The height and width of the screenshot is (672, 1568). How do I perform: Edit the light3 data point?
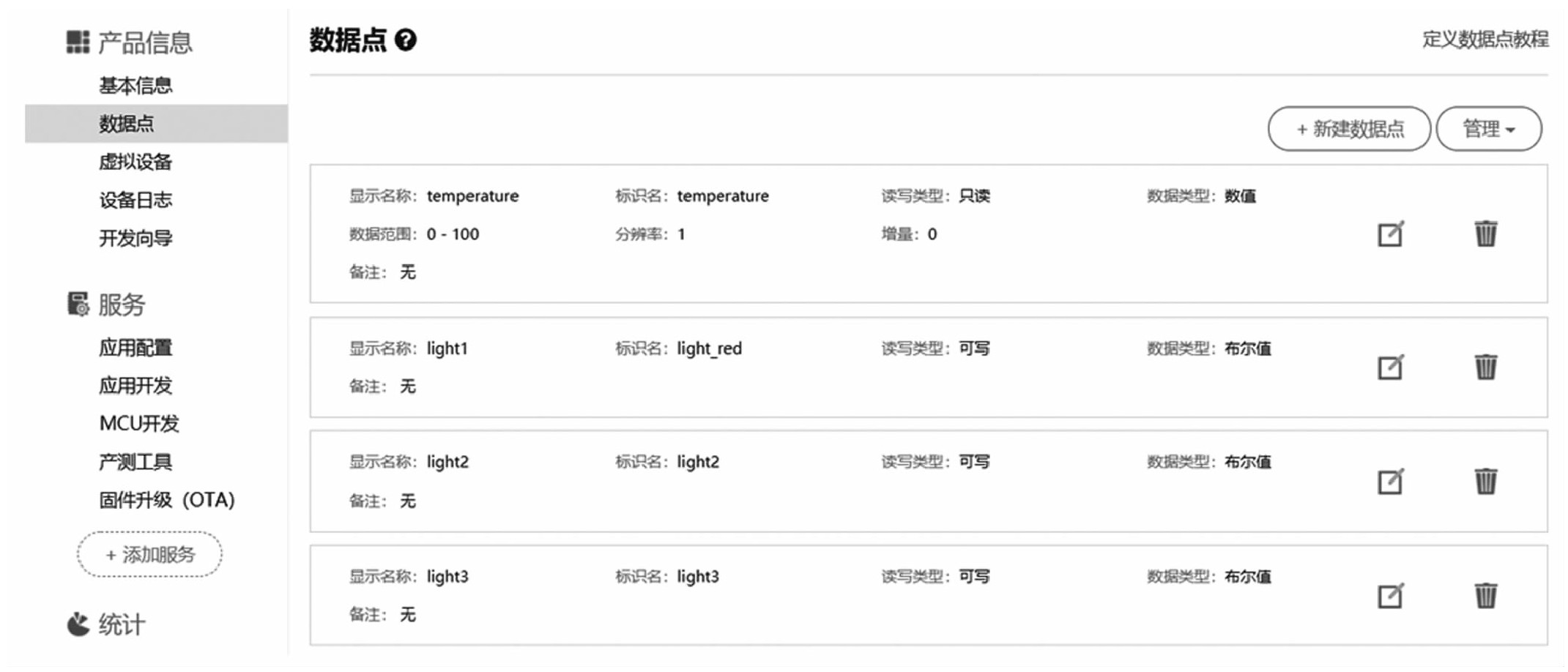(1389, 596)
